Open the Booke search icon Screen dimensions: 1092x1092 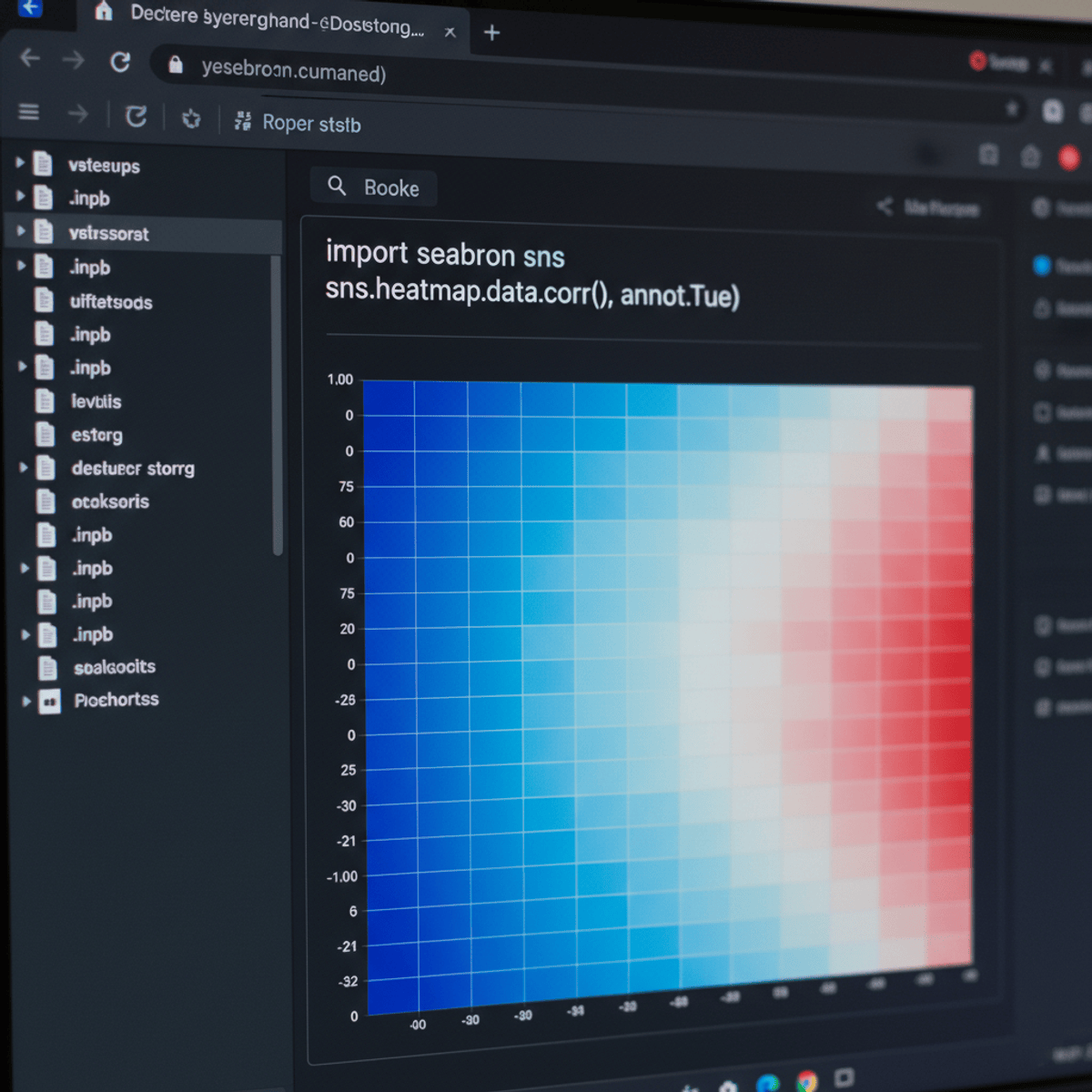[x=338, y=186]
